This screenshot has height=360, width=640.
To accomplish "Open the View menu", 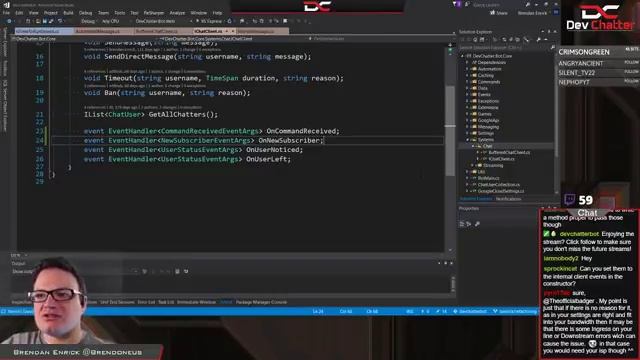I will (x=33, y=13).
